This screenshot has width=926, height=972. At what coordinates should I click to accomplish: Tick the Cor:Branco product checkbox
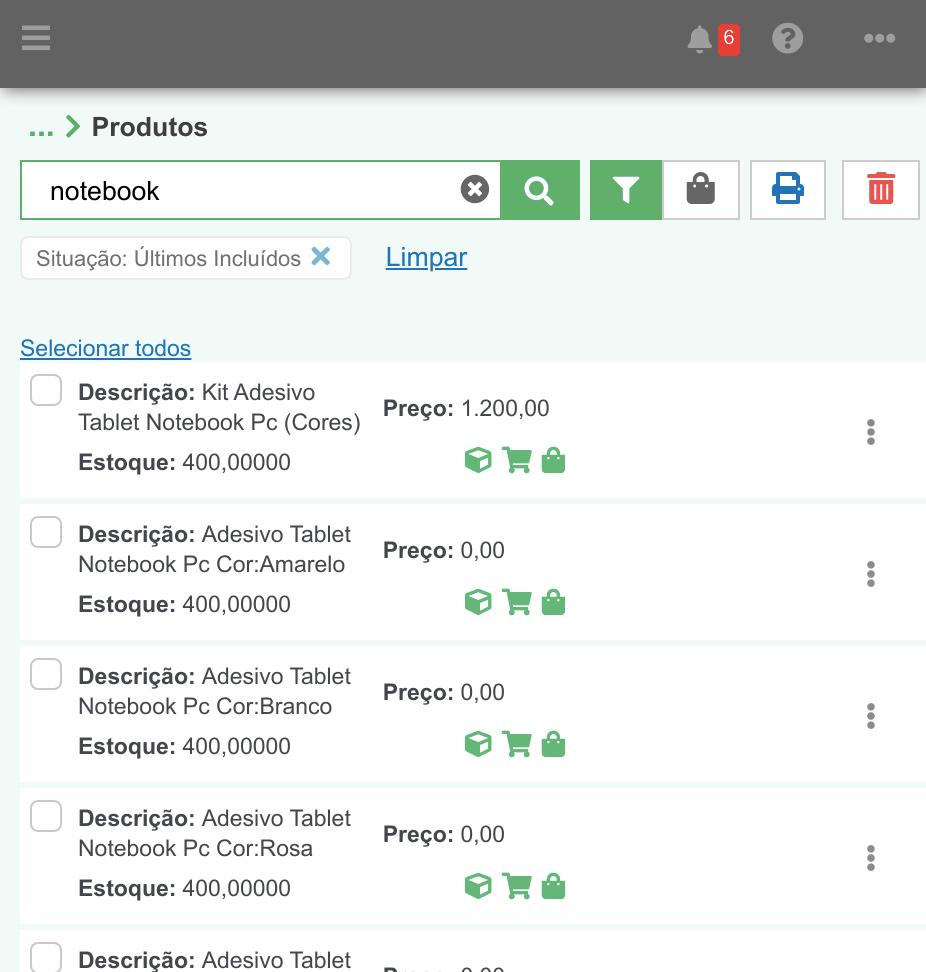[x=46, y=674]
